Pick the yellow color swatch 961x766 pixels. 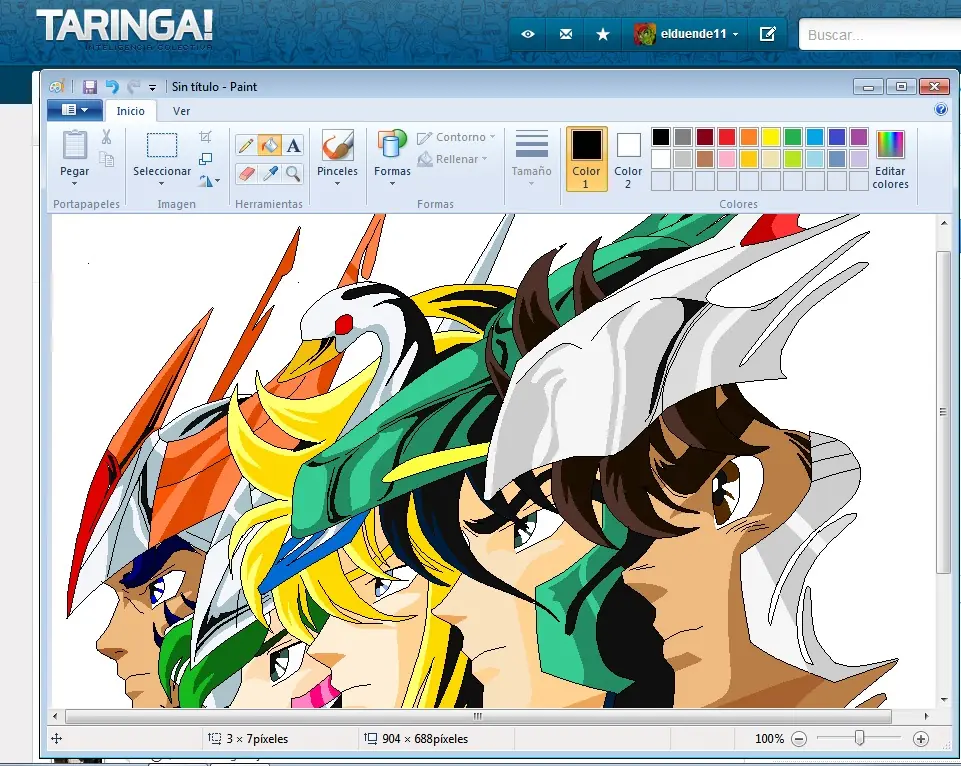coord(771,137)
